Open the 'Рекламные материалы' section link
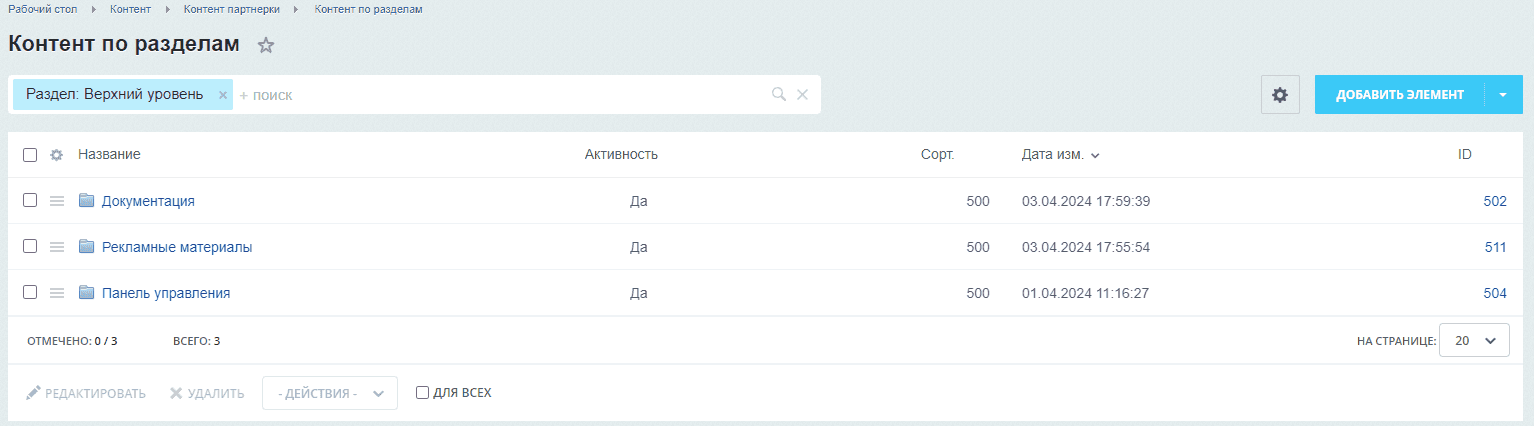The image size is (1534, 426). [x=177, y=247]
